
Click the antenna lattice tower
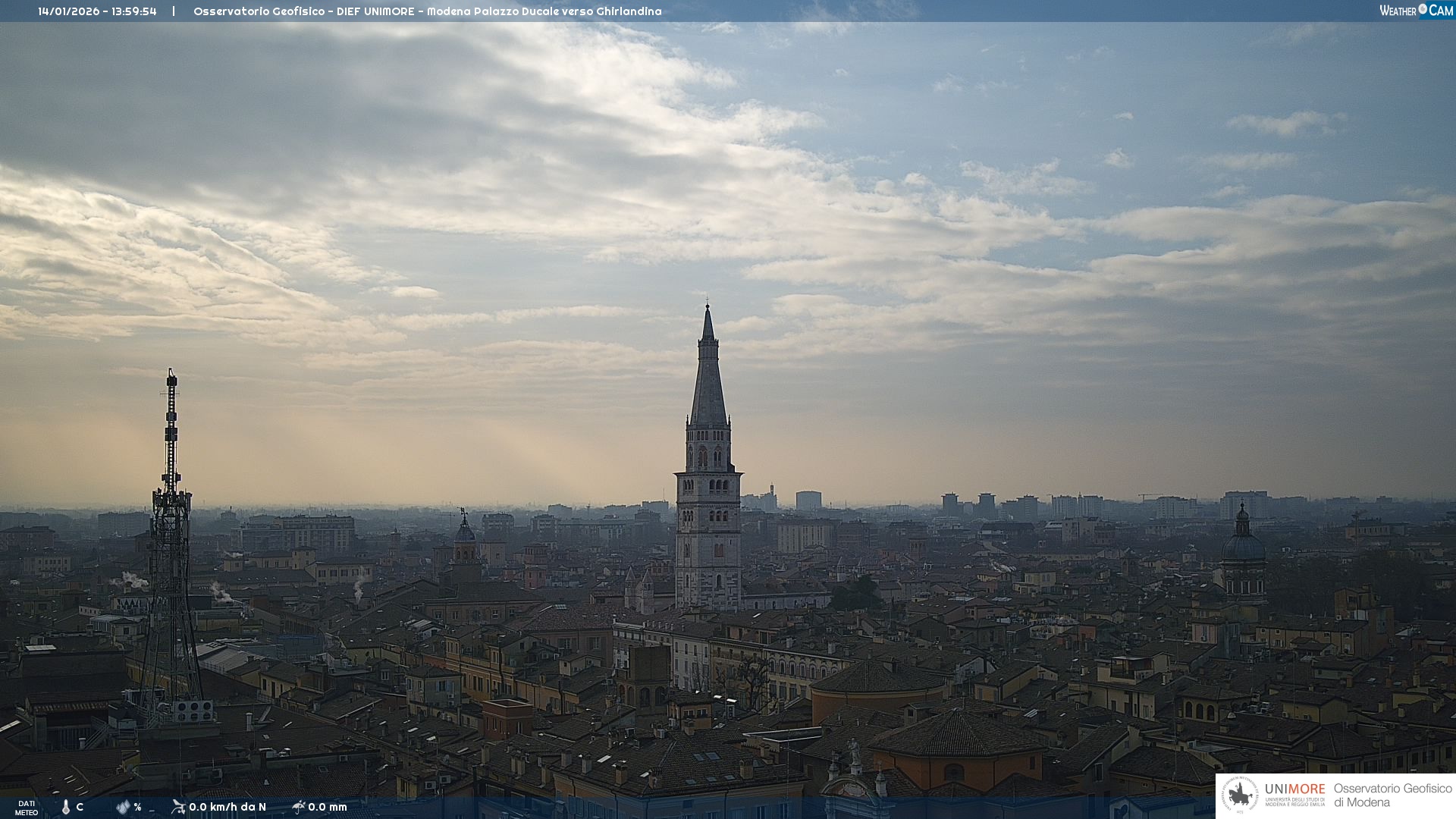coord(171,546)
